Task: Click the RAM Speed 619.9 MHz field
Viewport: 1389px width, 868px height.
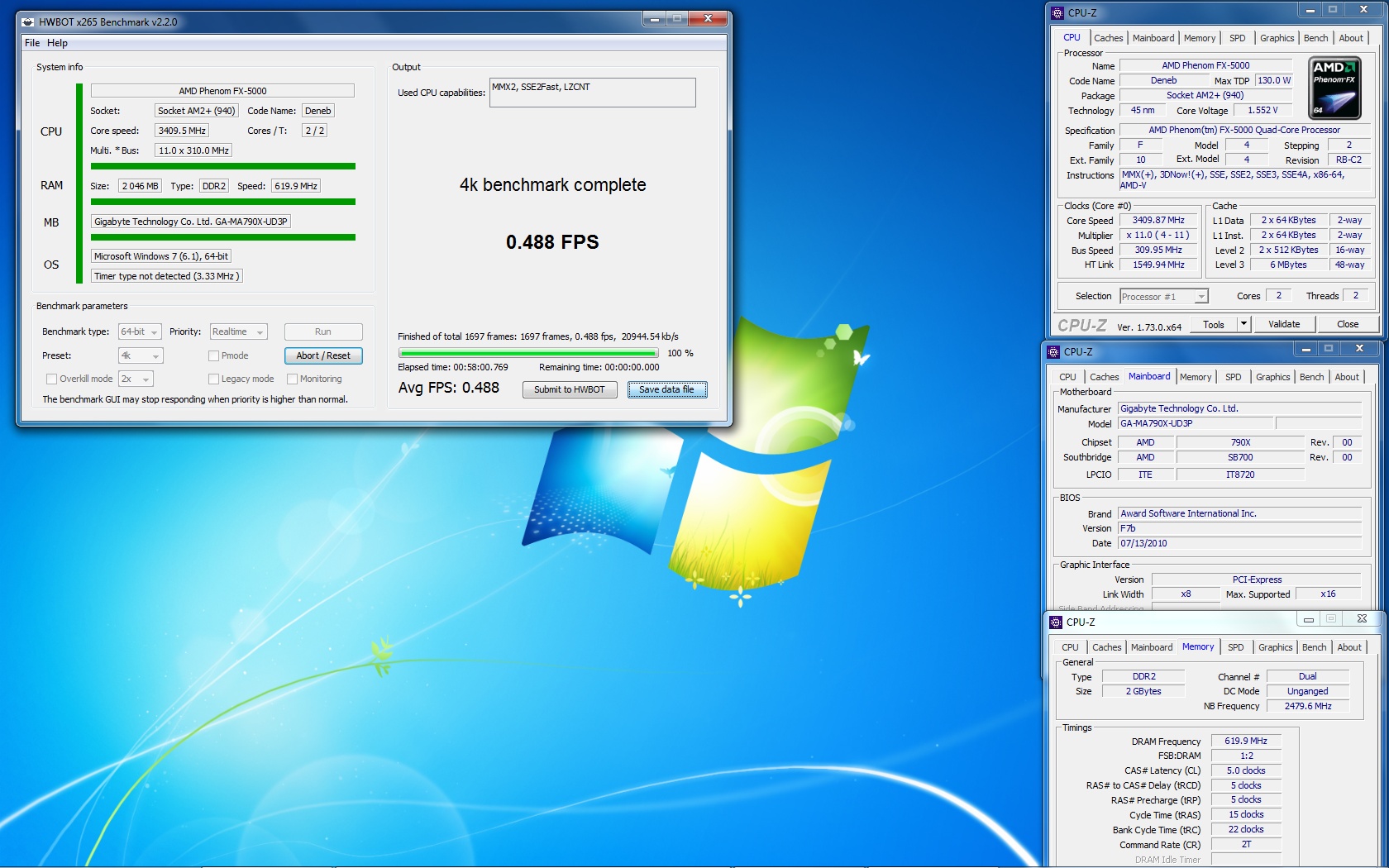Action: tap(296, 186)
